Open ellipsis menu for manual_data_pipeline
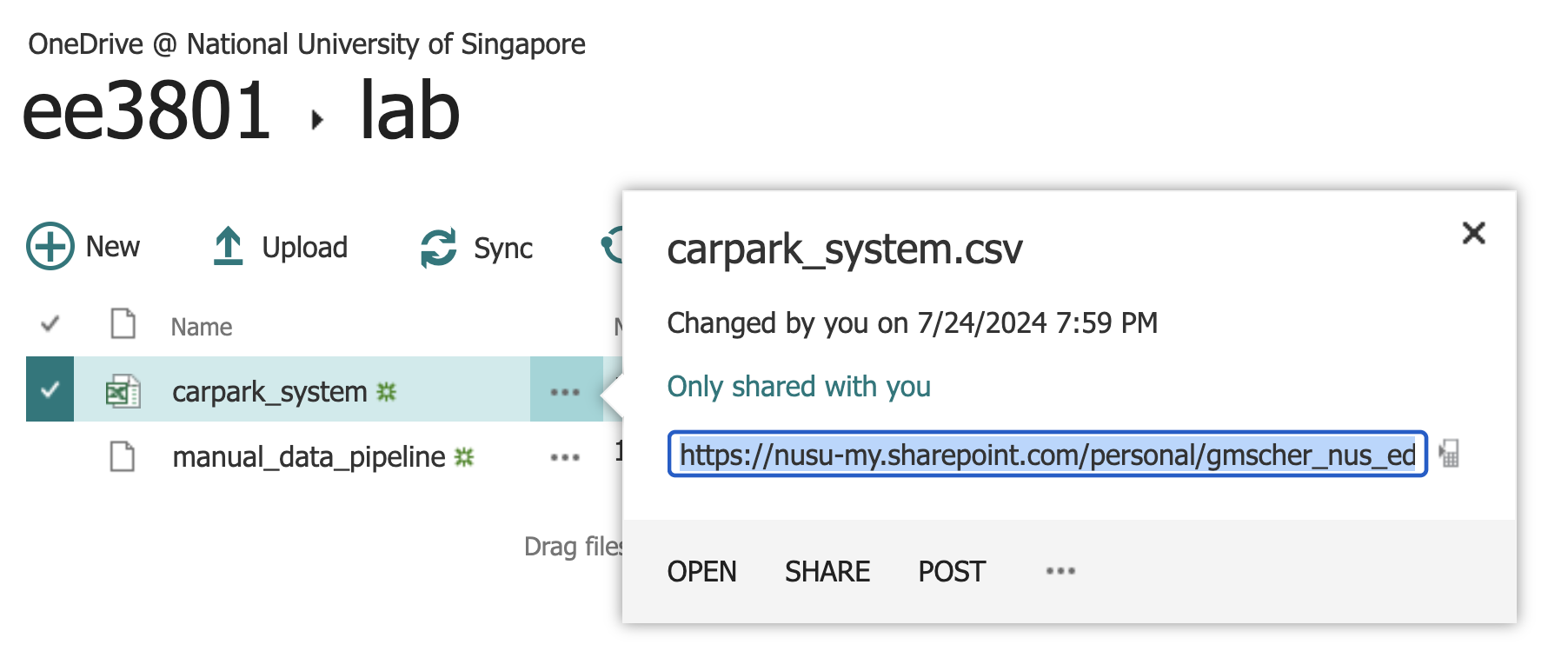This screenshot has width=1568, height=671. 565,457
